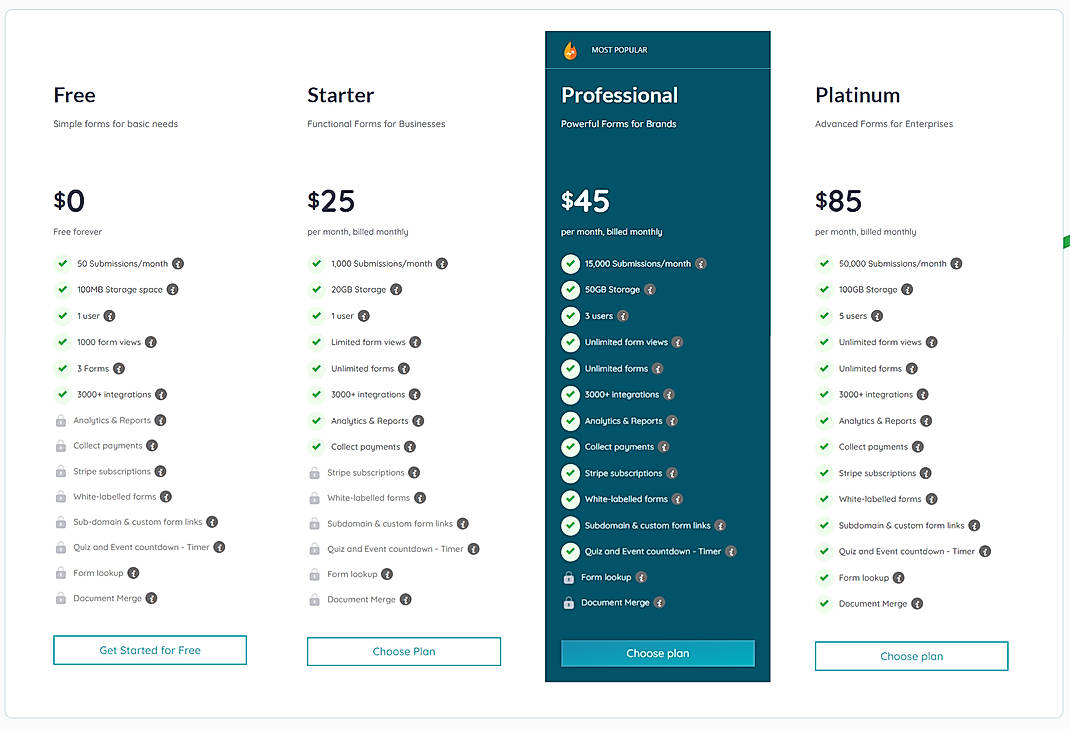1070x729 pixels.
Task: Click checkmark beside Platinum White-labelled forms
Action: tap(824, 499)
